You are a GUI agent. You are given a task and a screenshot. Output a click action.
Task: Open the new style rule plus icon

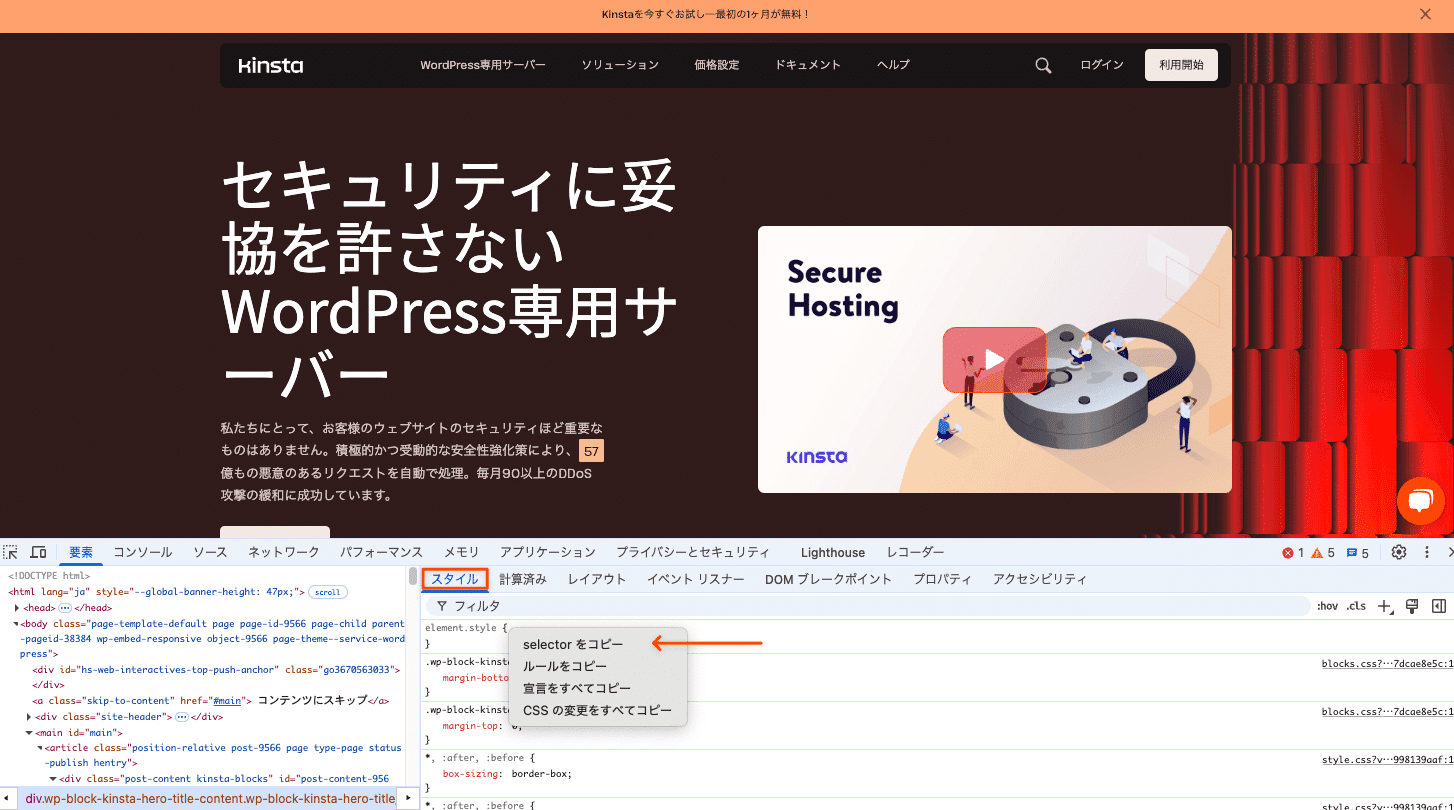coord(1385,605)
